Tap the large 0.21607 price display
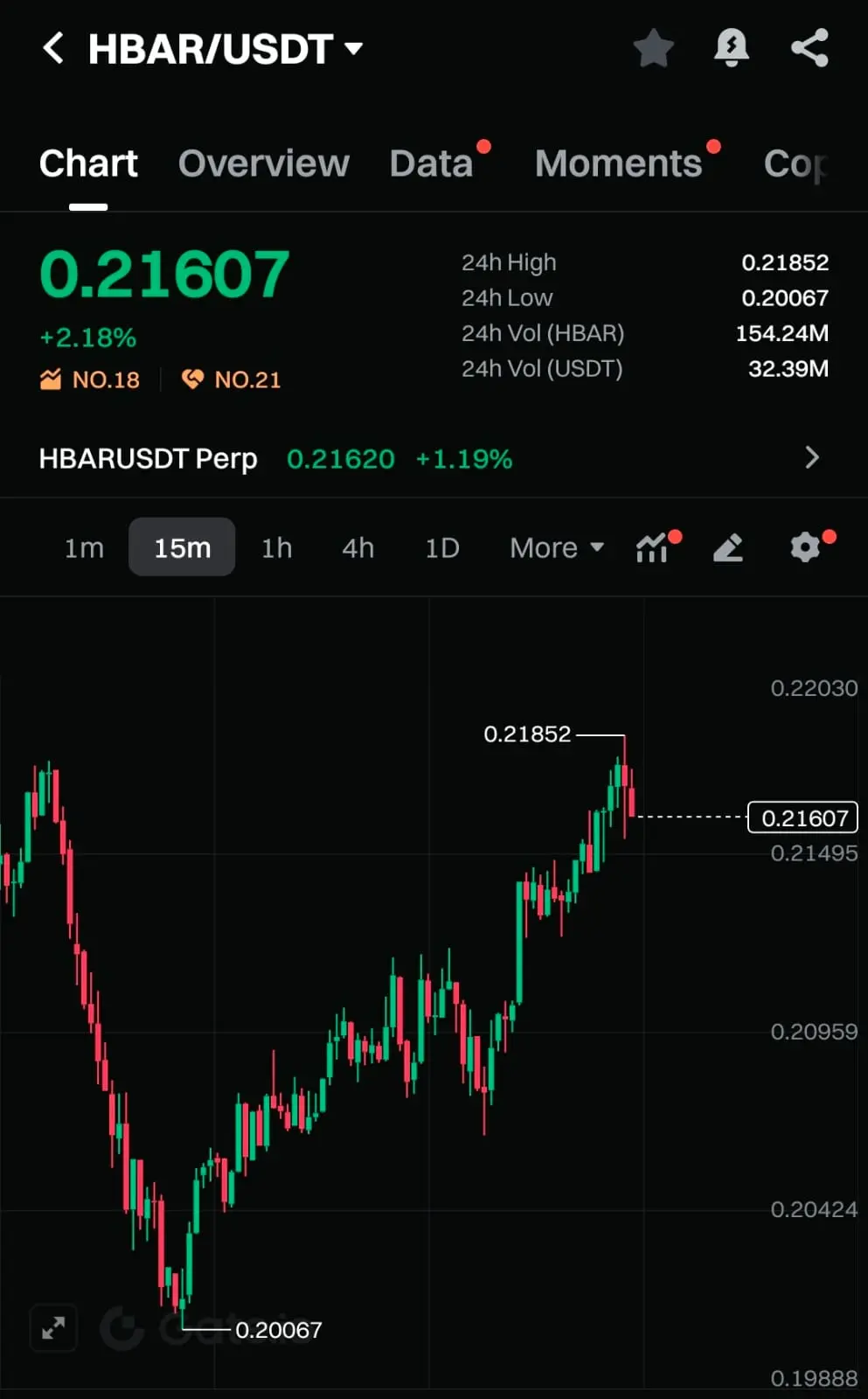Image resolution: width=868 pixels, height=1399 pixels. coord(164,275)
